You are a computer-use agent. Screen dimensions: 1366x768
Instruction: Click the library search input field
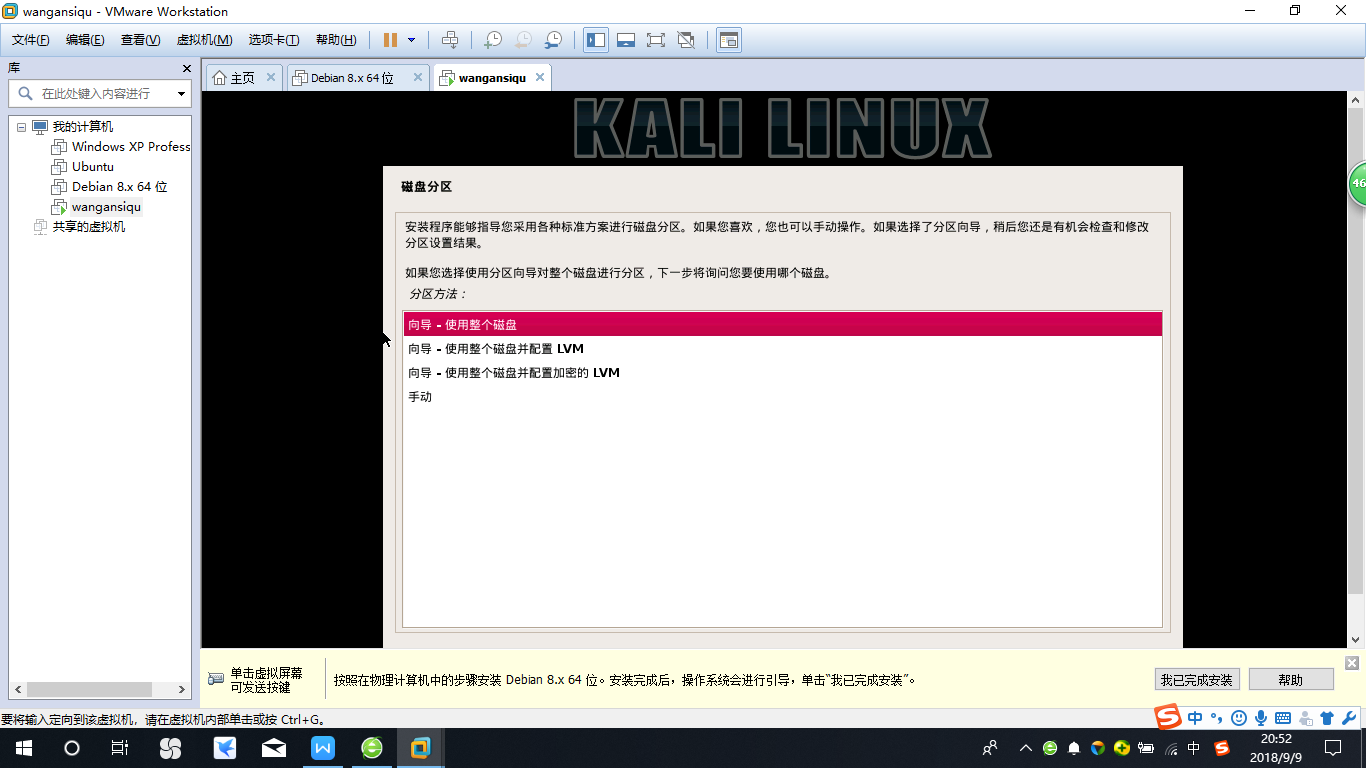point(100,94)
